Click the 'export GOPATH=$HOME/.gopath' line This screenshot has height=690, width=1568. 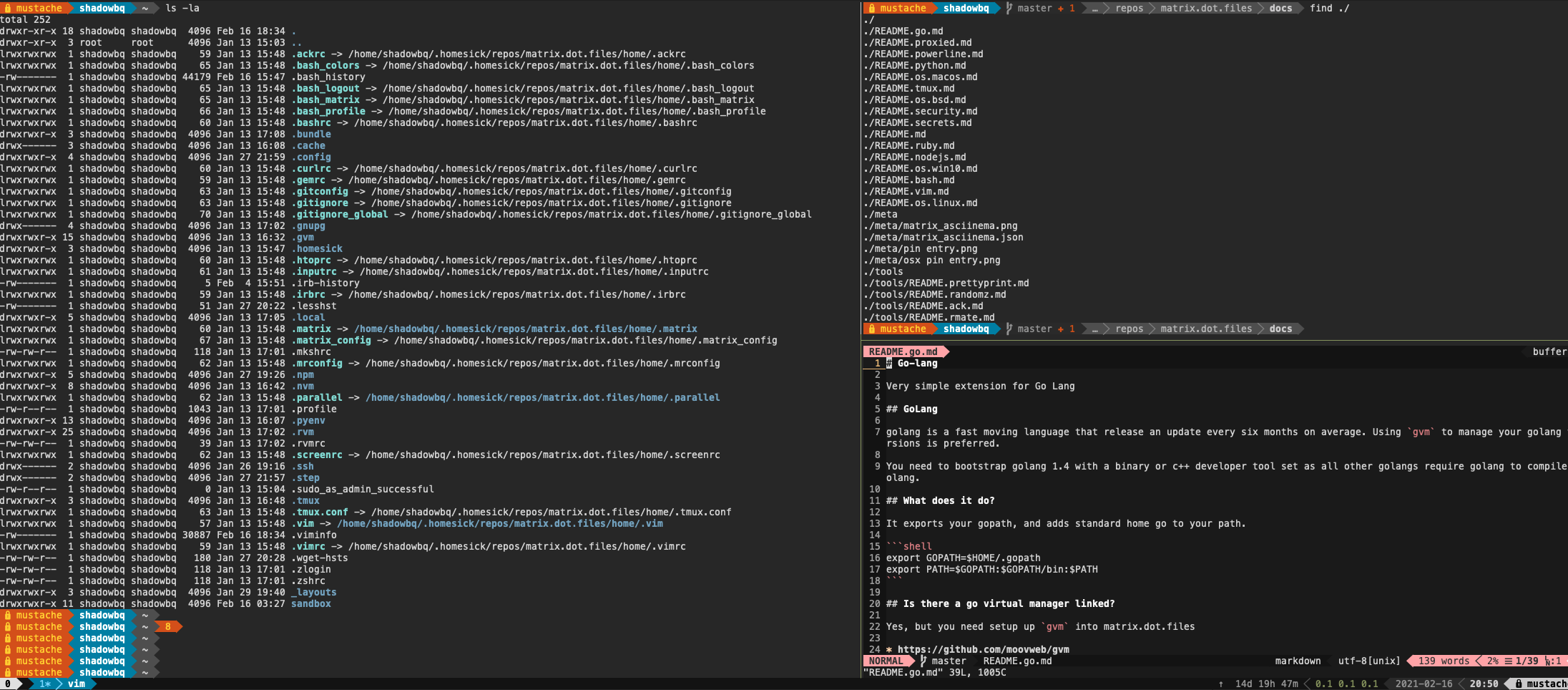(964, 558)
